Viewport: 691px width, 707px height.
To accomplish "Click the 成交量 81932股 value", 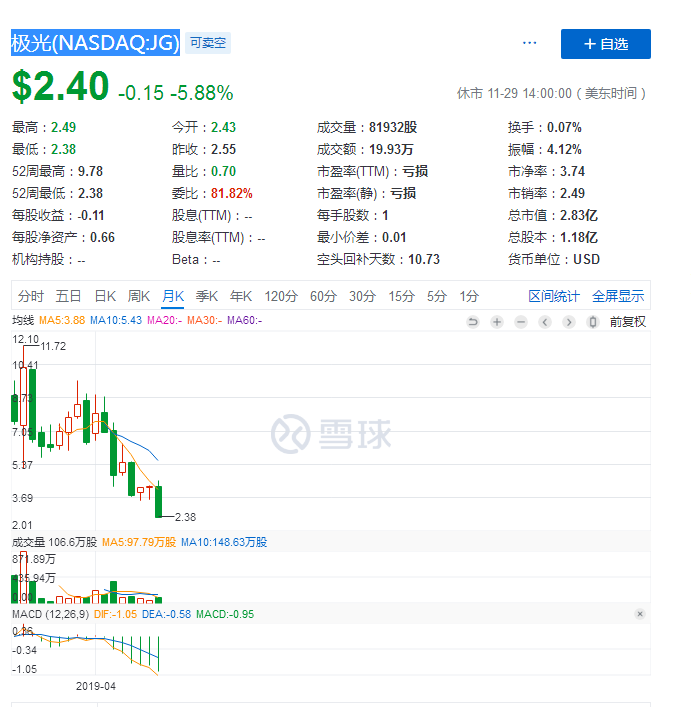I will click(393, 128).
